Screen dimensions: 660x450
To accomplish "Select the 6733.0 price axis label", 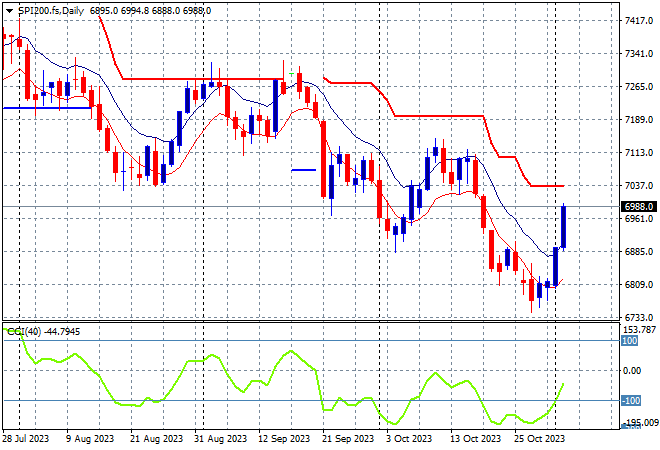I will click(x=639, y=317).
